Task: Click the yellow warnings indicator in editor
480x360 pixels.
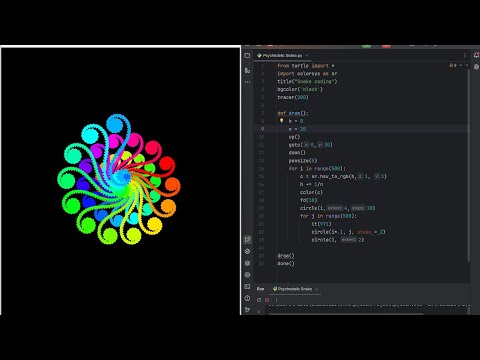Action: [453, 66]
